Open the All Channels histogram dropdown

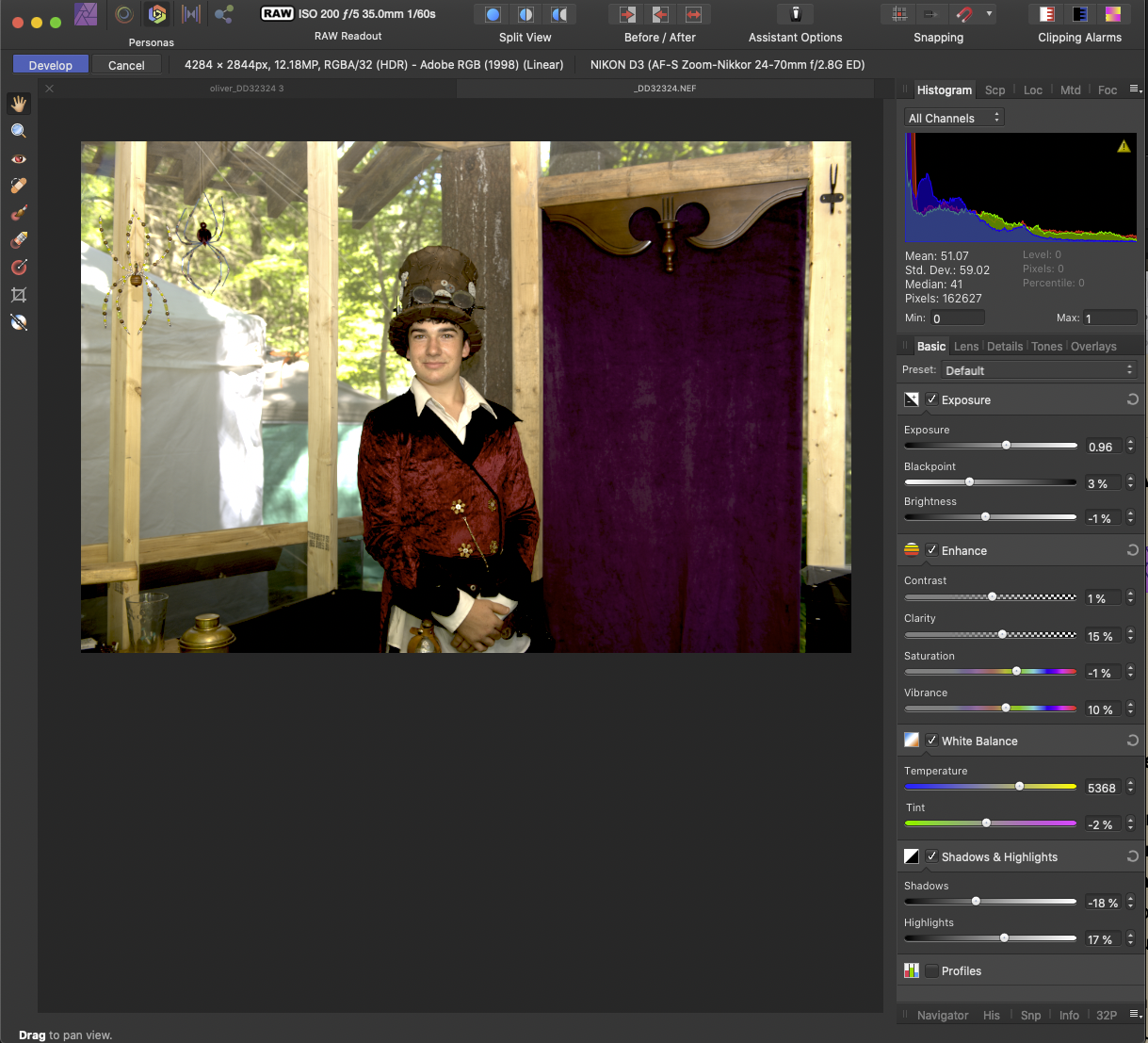(x=954, y=118)
